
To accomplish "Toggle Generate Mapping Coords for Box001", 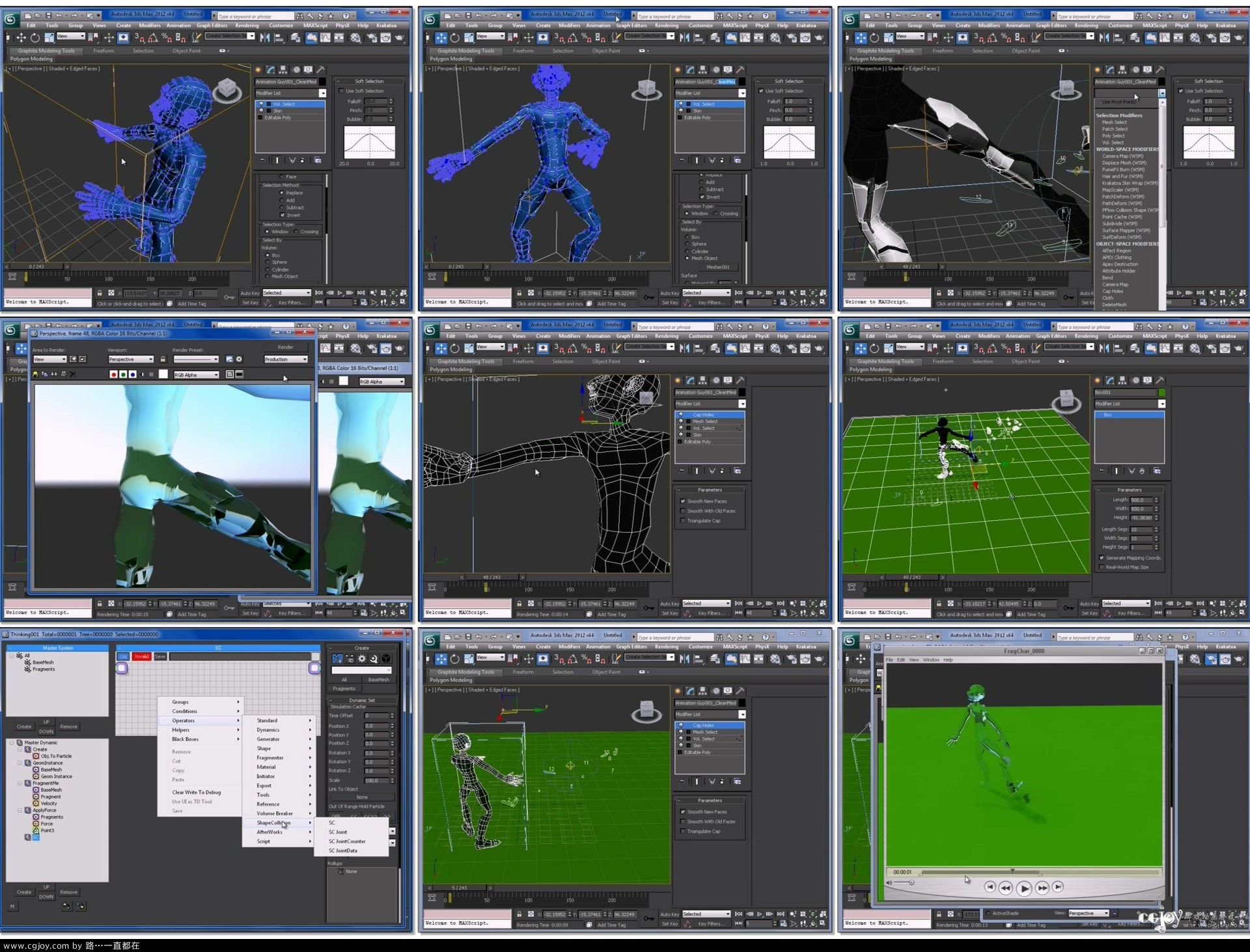I will click(1102, 558).
